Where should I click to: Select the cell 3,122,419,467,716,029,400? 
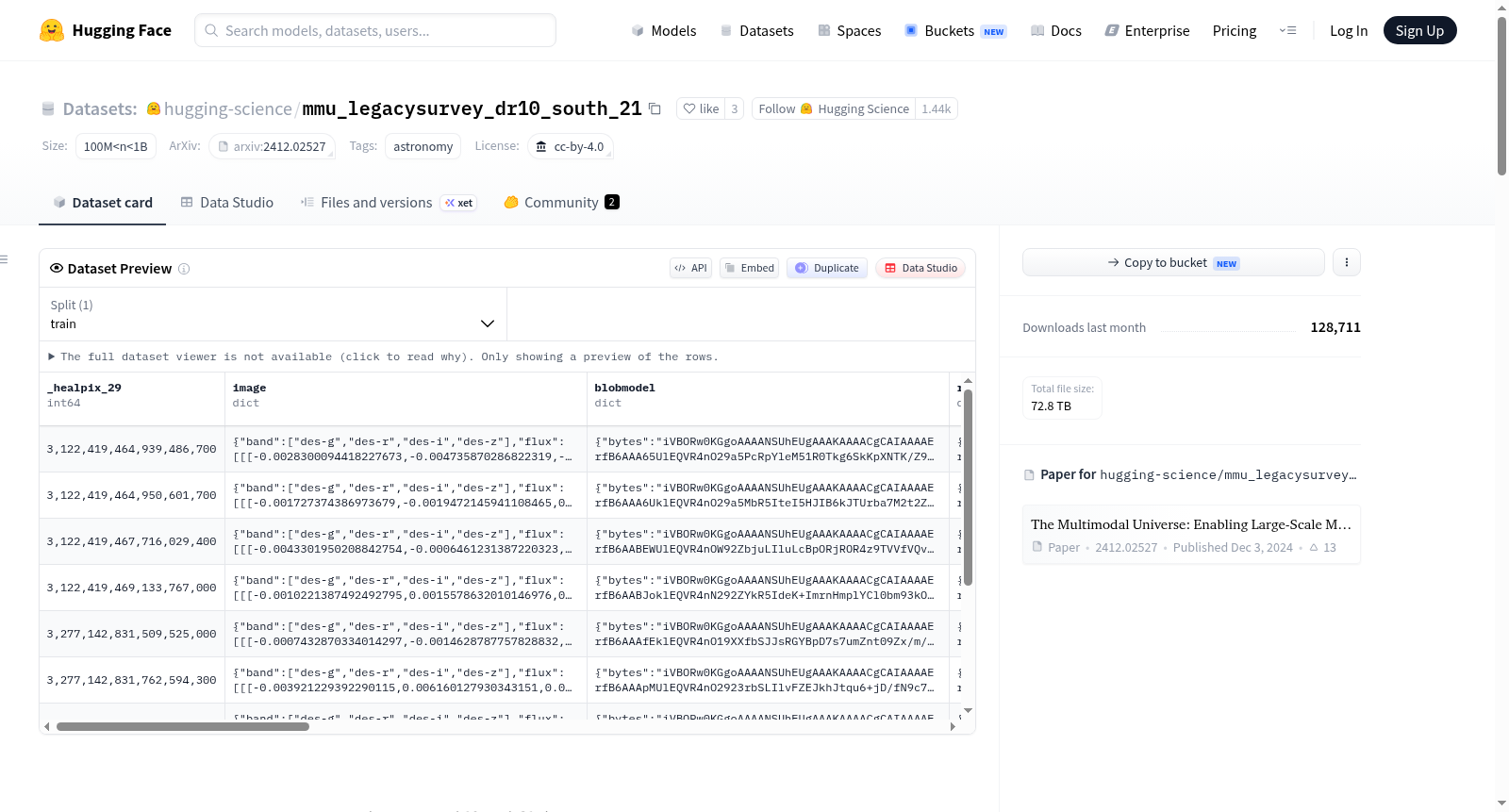coord(132,541)
